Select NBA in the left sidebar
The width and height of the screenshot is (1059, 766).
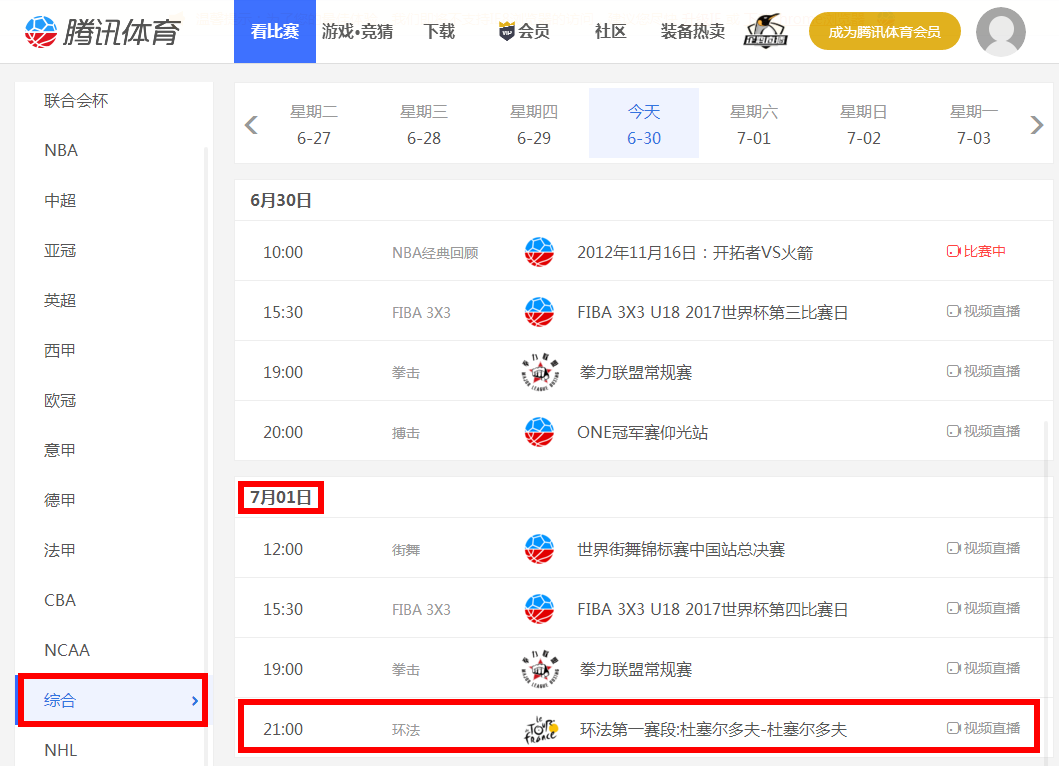(x=61, y=151)
